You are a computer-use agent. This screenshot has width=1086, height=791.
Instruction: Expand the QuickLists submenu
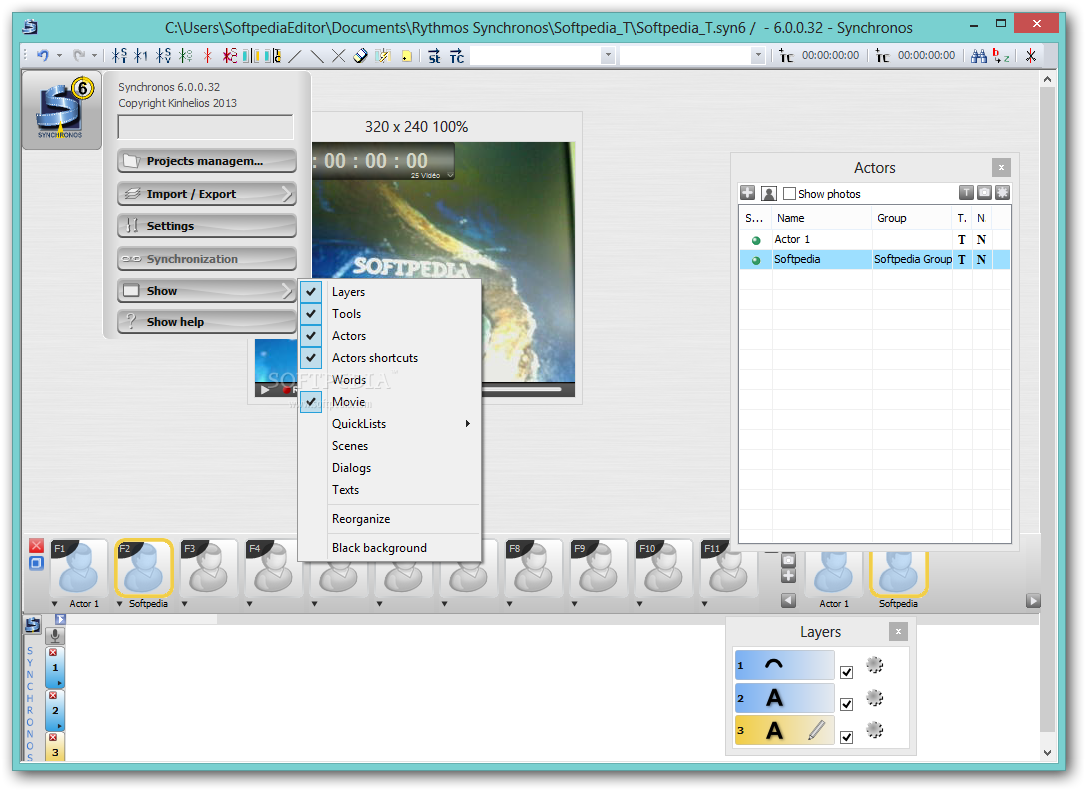[390, 424]
